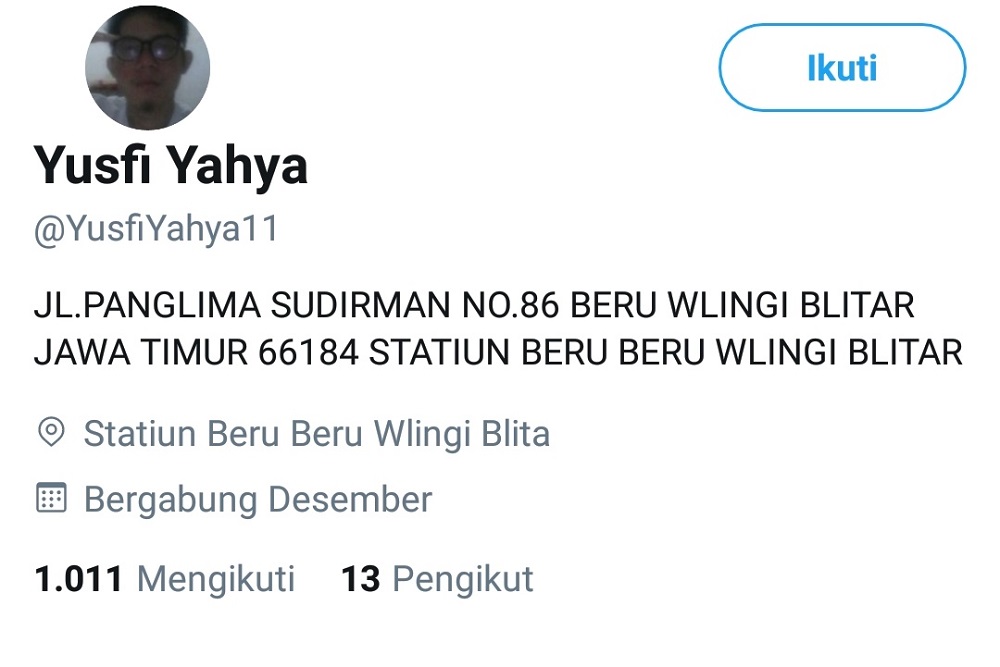
Task: Click the Statiun Beru Beru Wlingi location text
Action: pos(316,434)
